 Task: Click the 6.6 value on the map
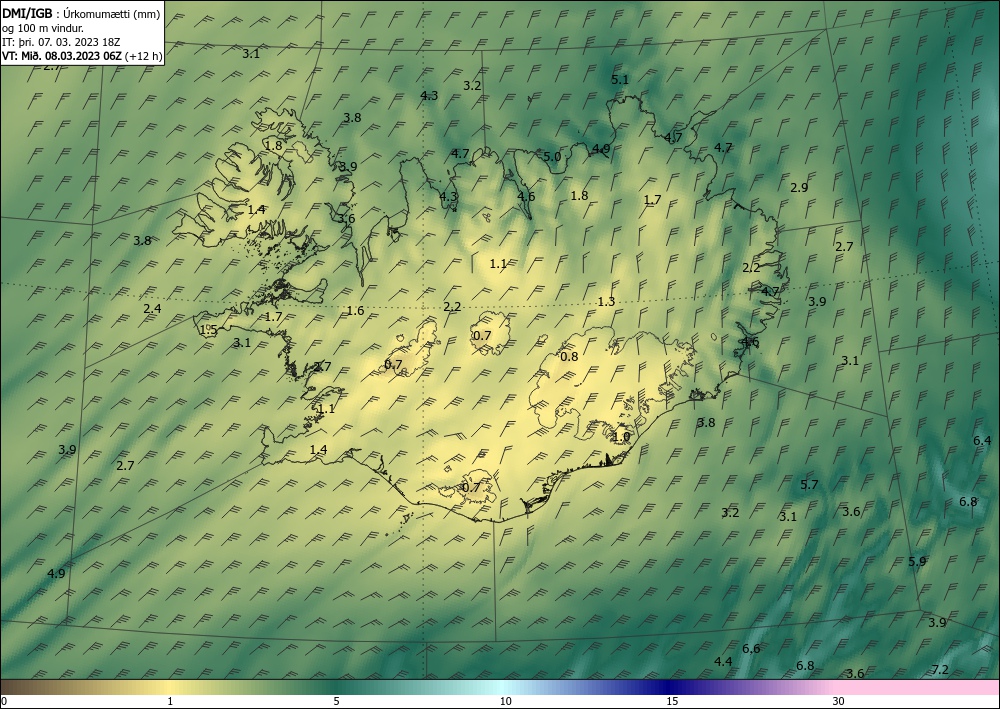[x=751, y=648]
